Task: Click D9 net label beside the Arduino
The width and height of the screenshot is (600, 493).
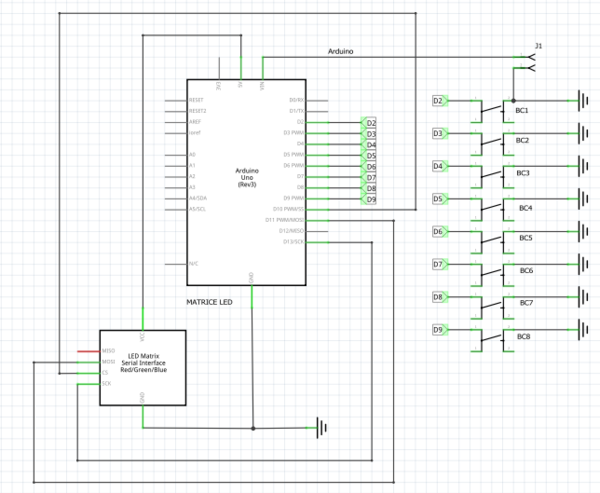Action: point(370,199)
